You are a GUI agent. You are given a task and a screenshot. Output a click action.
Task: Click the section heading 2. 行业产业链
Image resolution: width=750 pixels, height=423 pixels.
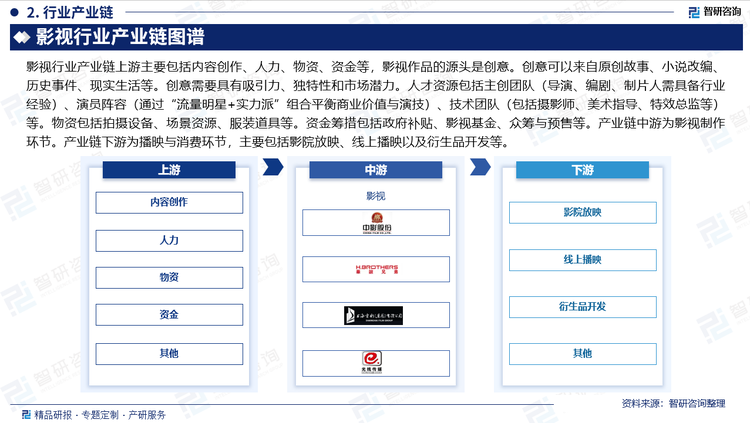coord(70,12)
